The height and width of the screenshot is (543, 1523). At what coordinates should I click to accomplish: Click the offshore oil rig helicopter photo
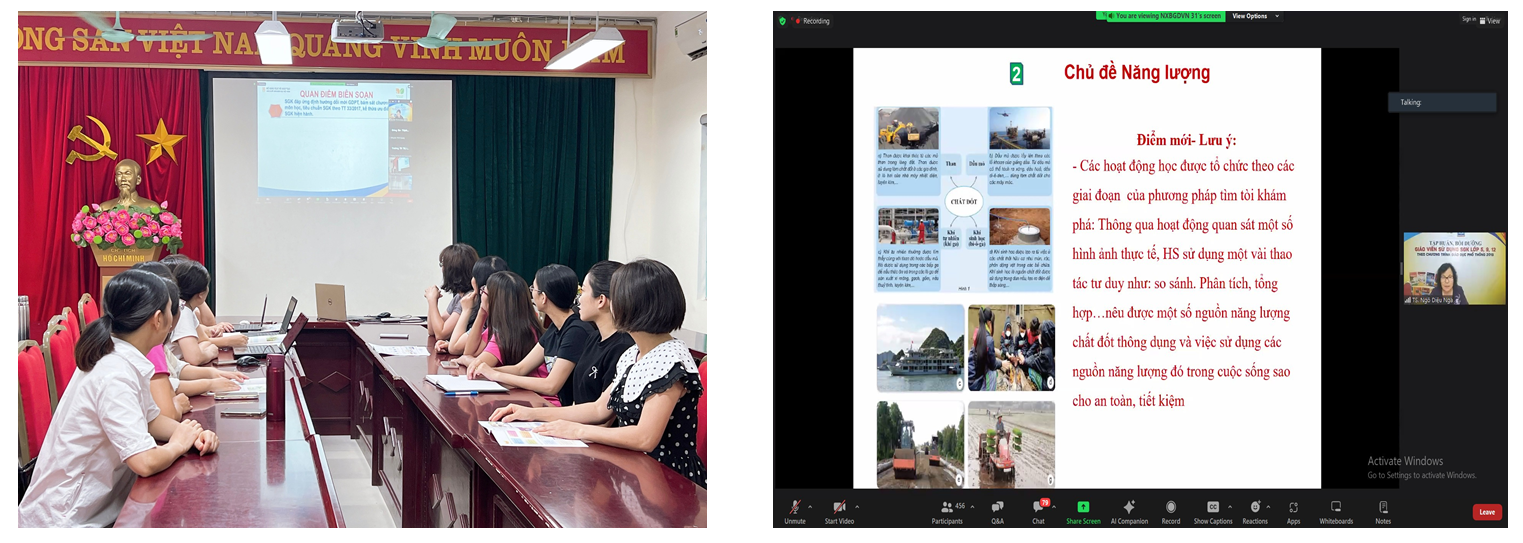click(x=1020, y=128)
